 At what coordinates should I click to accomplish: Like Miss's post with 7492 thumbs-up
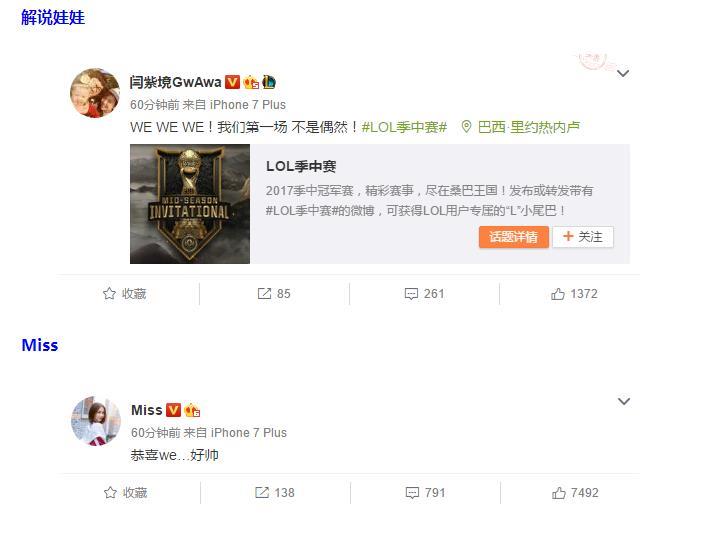[559, 493]
